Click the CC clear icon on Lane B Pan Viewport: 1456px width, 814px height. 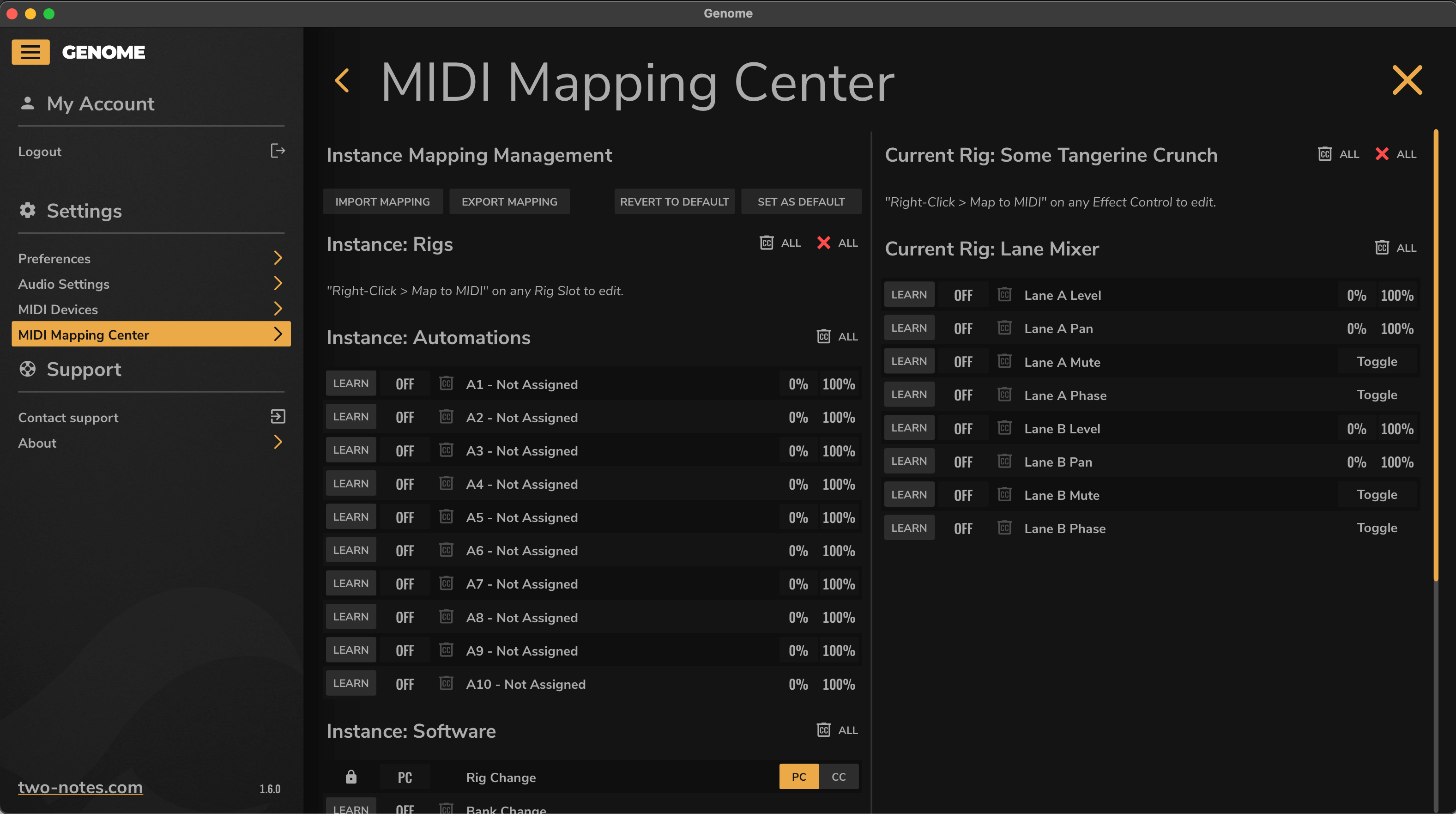[x=1004, y=461]
